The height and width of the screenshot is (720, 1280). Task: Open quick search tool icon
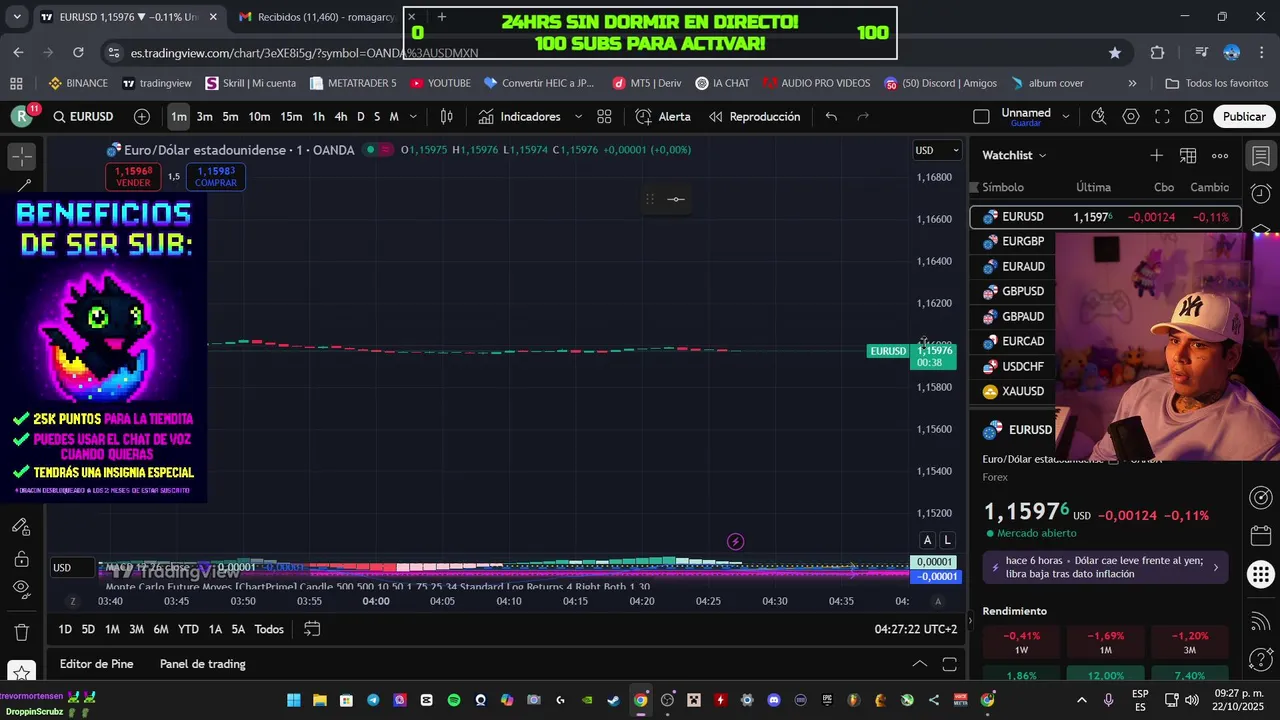coord(1099,117)
